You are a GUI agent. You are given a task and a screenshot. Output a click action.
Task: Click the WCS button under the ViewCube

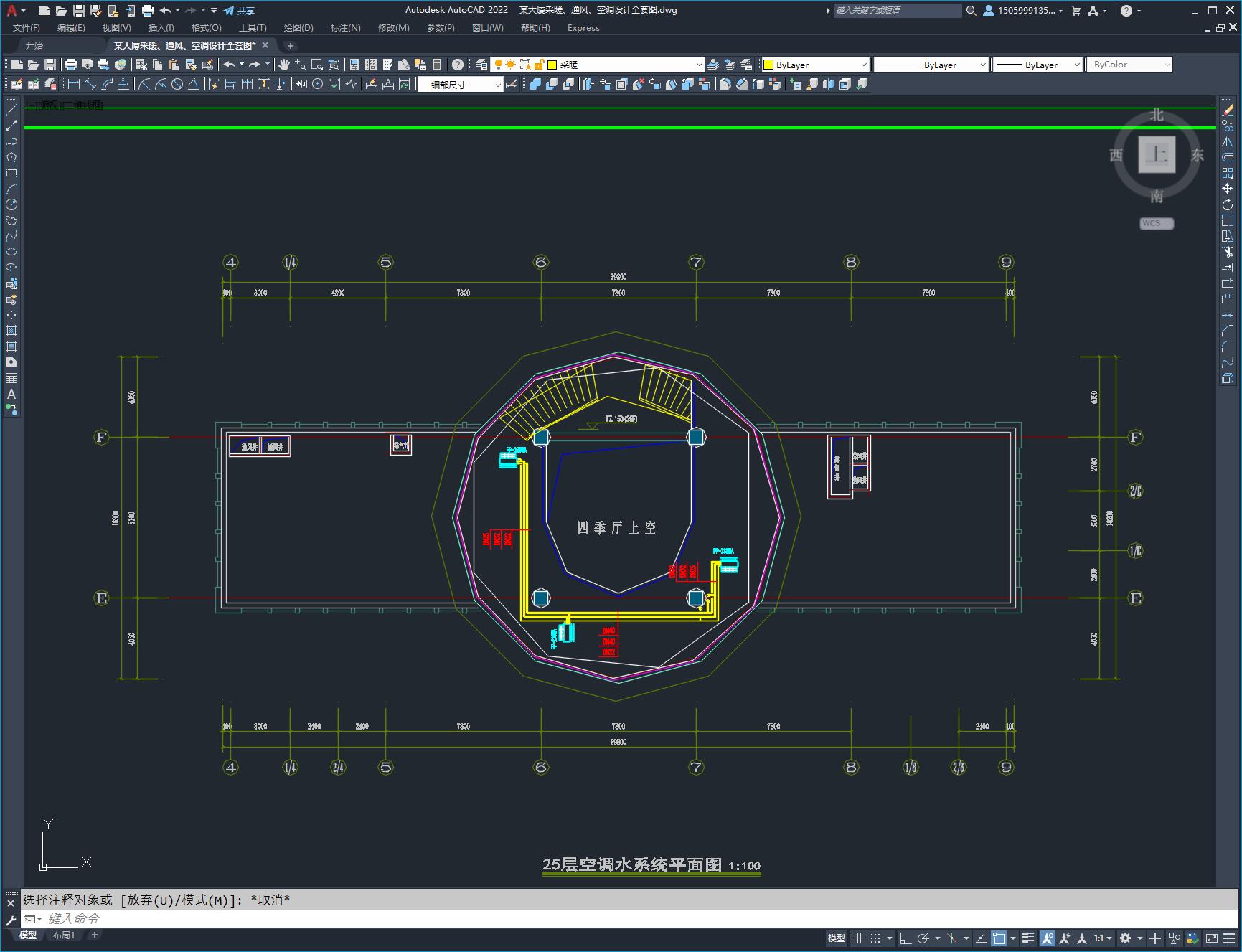(1156, 223)
